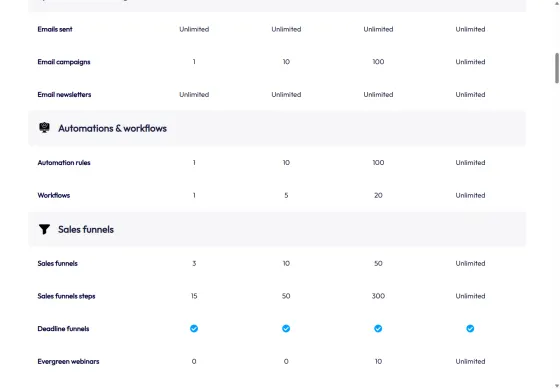Click Automation rules Unlimited value
The width and height of the screenshot is (560, 389).
tap(470, 163)
